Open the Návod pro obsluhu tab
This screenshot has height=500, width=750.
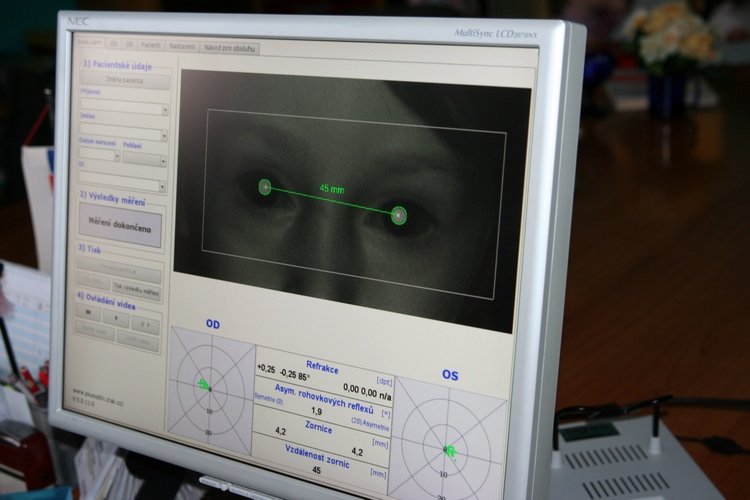point(230,47)
